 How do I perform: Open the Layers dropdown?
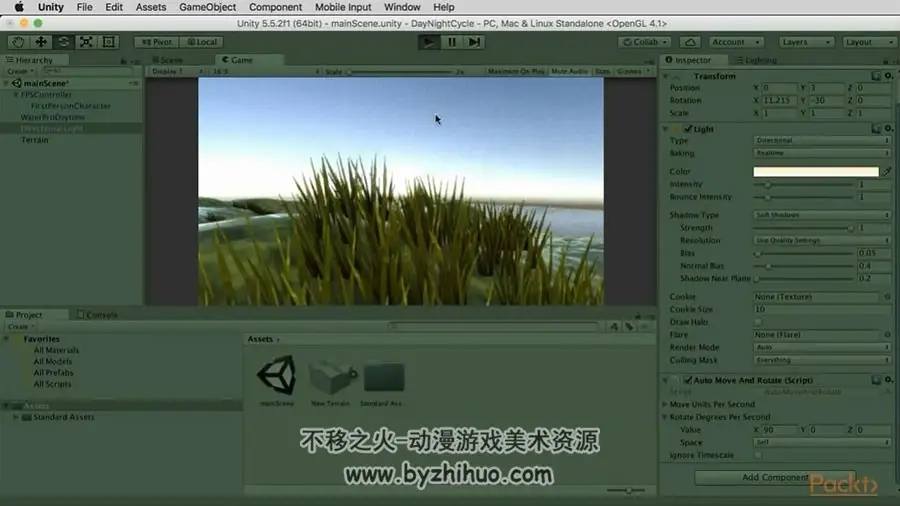pos(806,42)
